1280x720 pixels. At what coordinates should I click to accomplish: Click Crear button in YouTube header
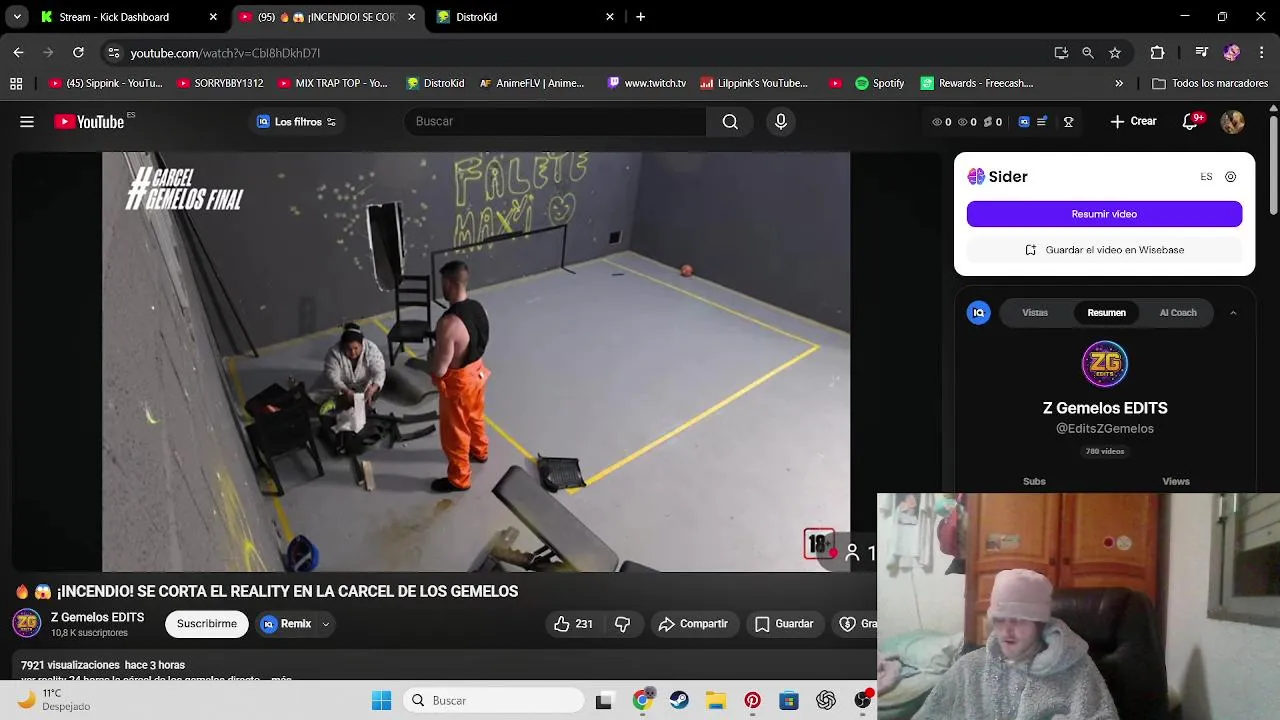click(x=1133, y=122)
